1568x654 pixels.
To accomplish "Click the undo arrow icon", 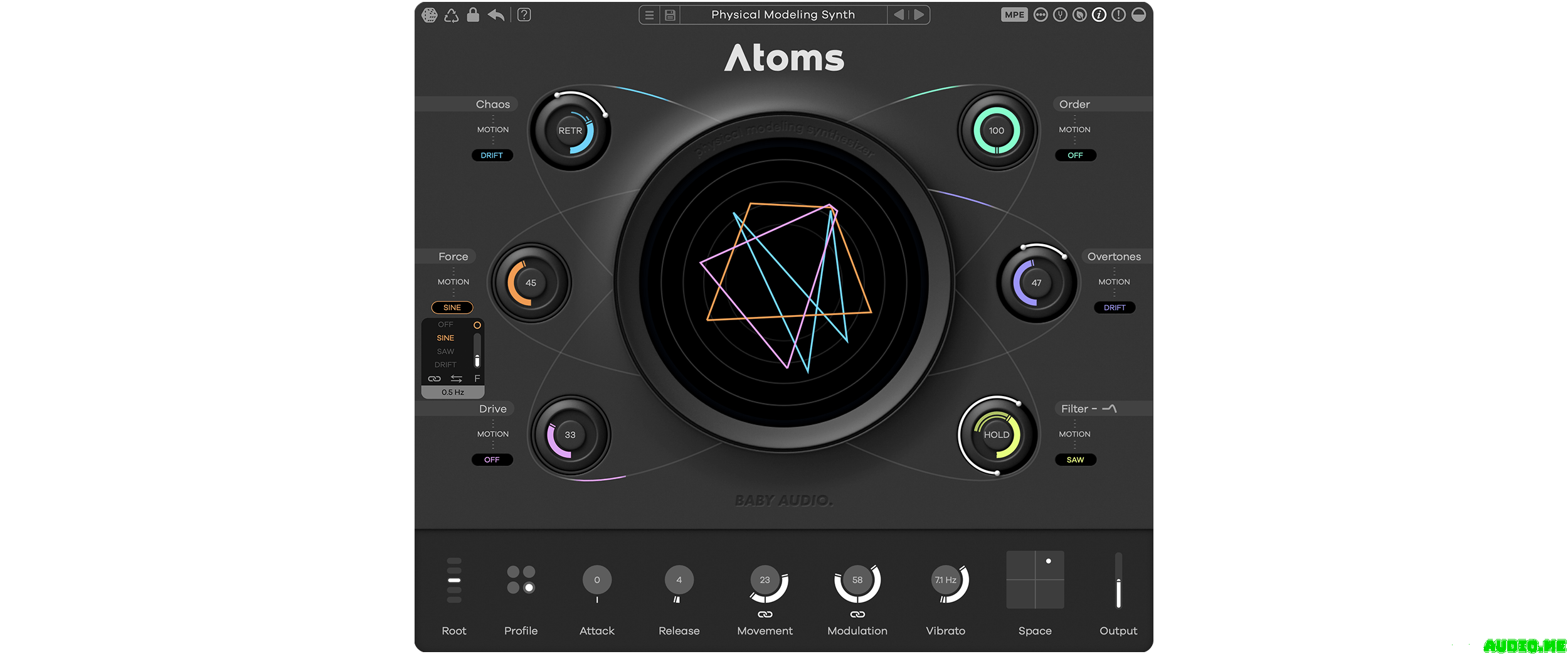I will (x=496, y=15).
